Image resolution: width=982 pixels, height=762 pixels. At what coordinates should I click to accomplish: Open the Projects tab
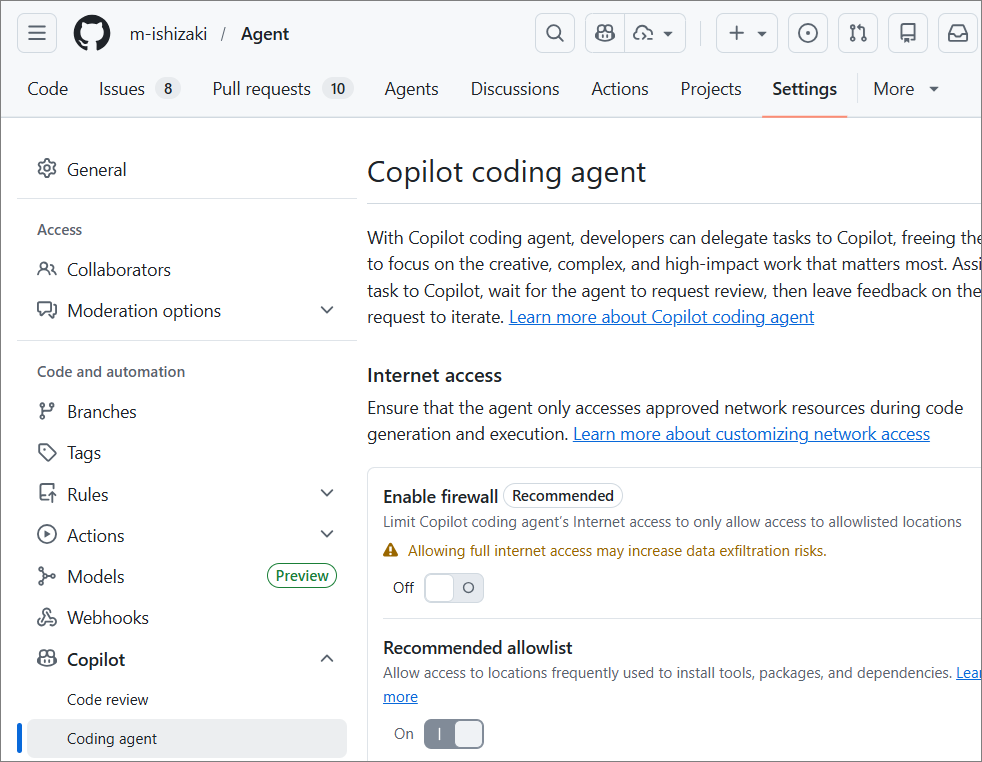711,89
